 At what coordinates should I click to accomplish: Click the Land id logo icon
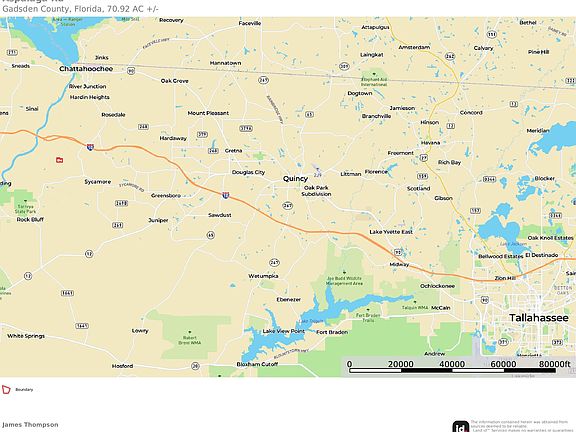[460, 426]
